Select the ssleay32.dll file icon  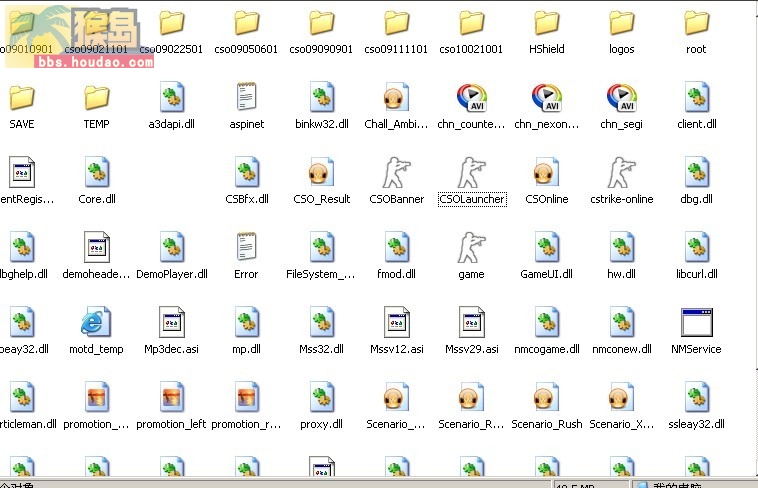696,398
